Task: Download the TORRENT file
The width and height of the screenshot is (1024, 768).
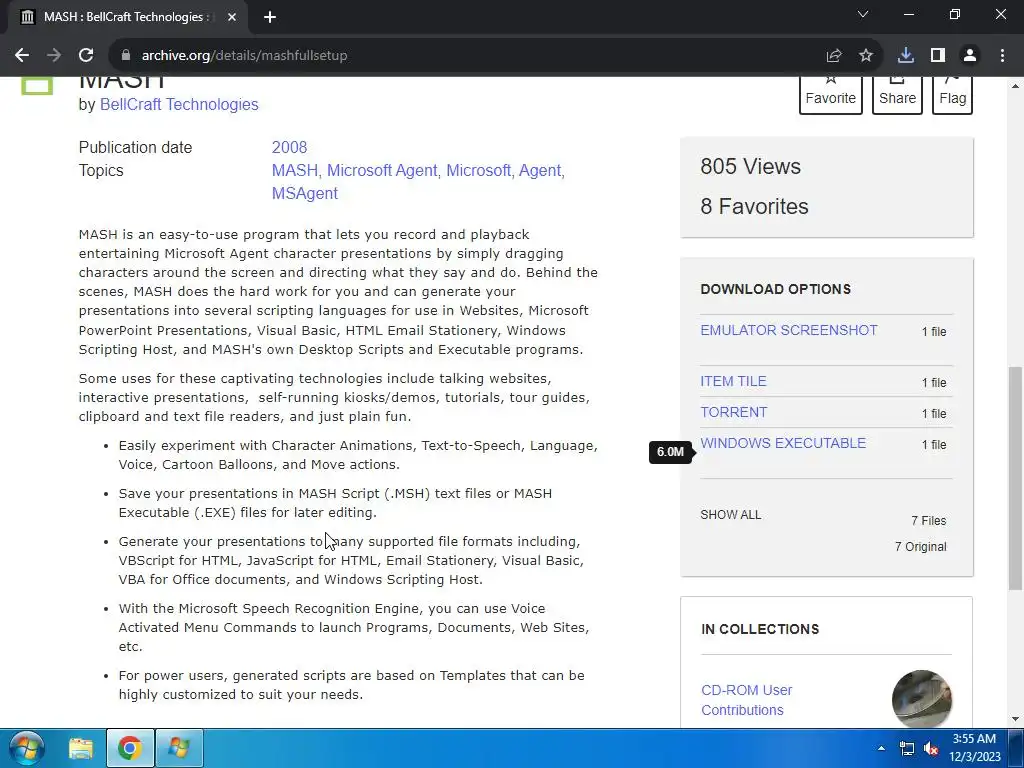Action: 734,412
